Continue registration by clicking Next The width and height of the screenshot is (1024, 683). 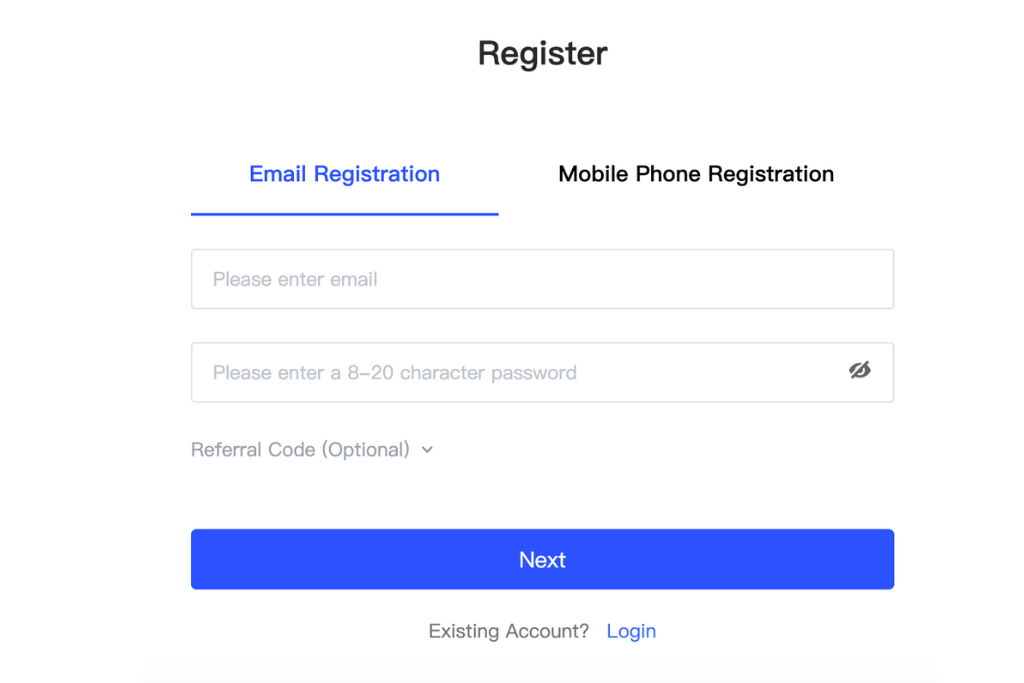(542, 559)
